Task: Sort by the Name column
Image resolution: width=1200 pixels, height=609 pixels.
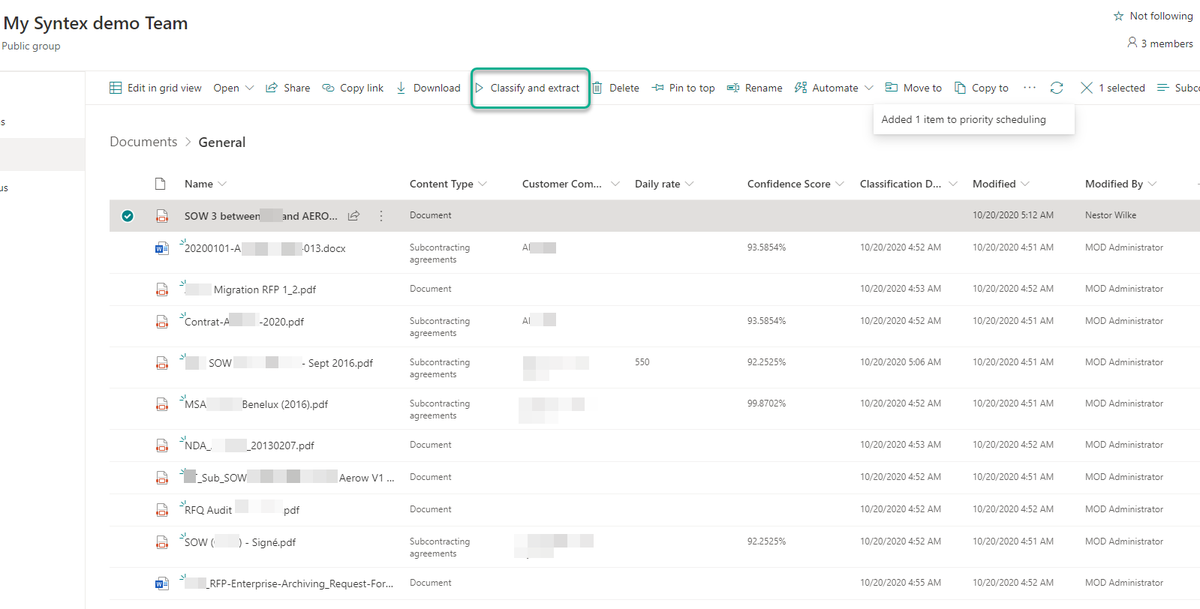Action: (205, 184)
